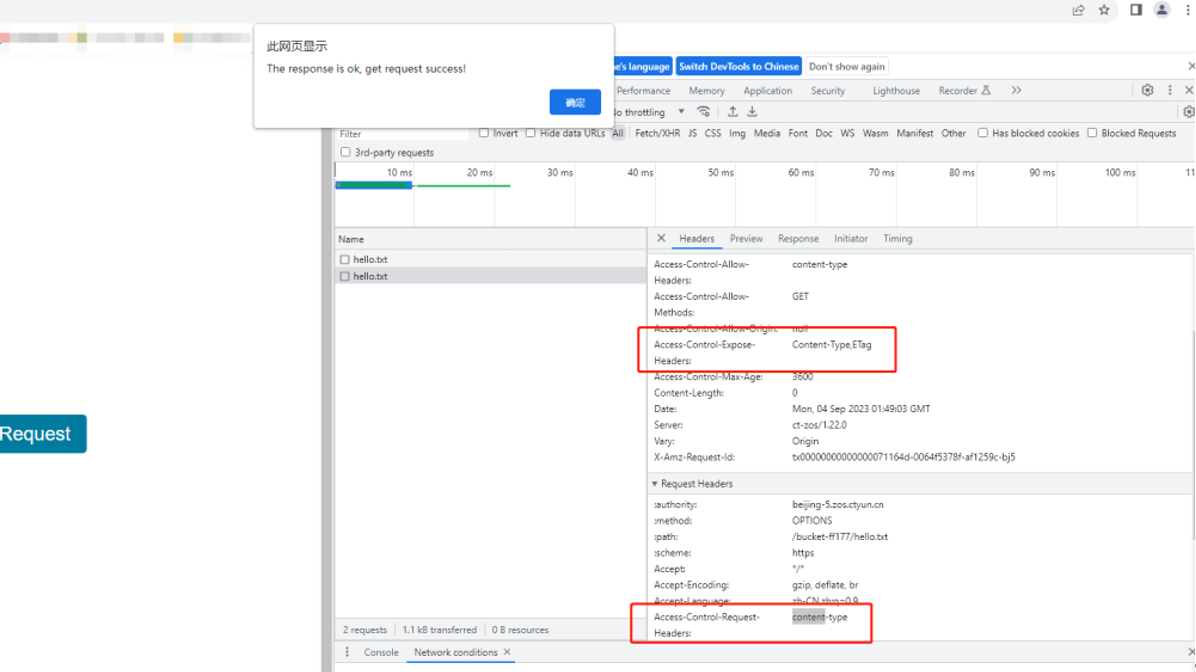This screenshot has width=1196, height=672.
Task: Confirm the alert dialog with blue button
Action: tap(575, 102)
